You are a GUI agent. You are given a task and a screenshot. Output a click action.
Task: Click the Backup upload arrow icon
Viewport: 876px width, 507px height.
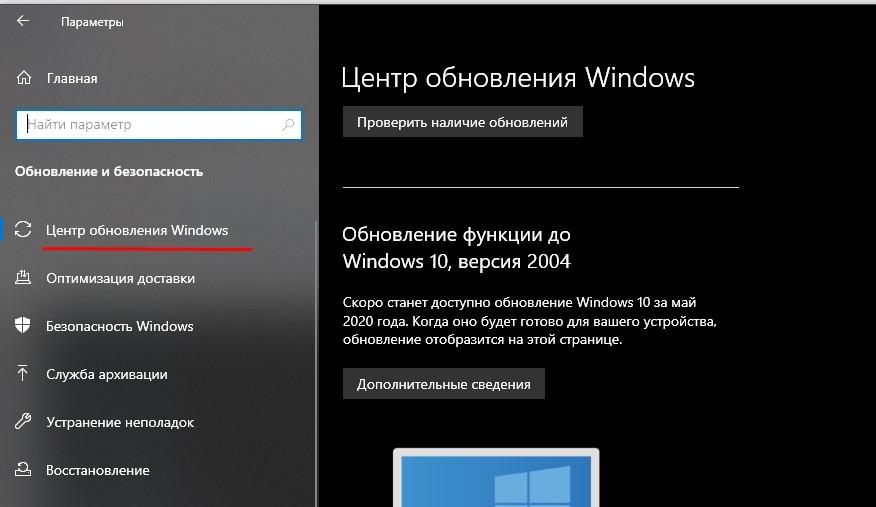(x=22, y=373)
